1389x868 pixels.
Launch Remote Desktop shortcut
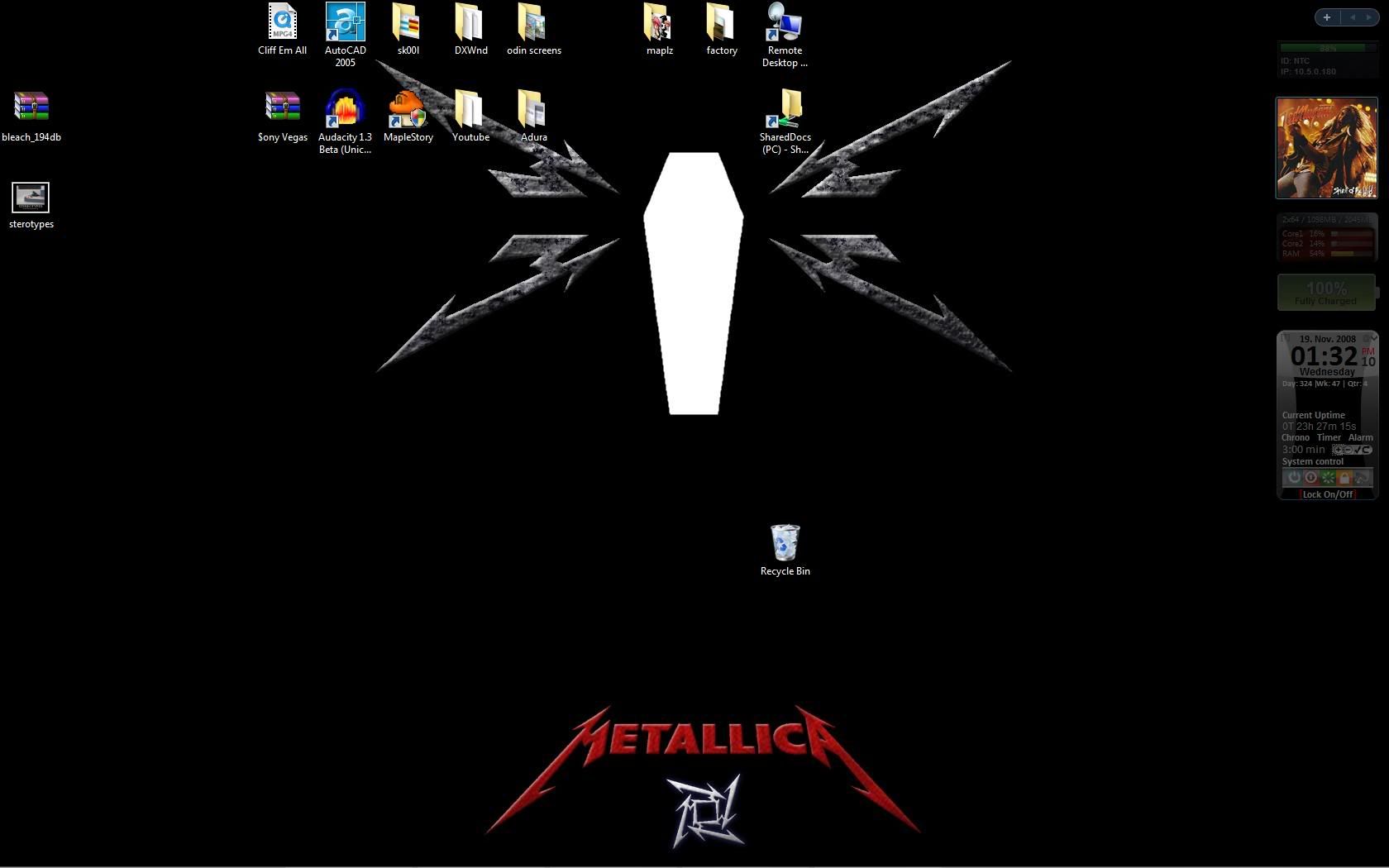coord(785,36)
